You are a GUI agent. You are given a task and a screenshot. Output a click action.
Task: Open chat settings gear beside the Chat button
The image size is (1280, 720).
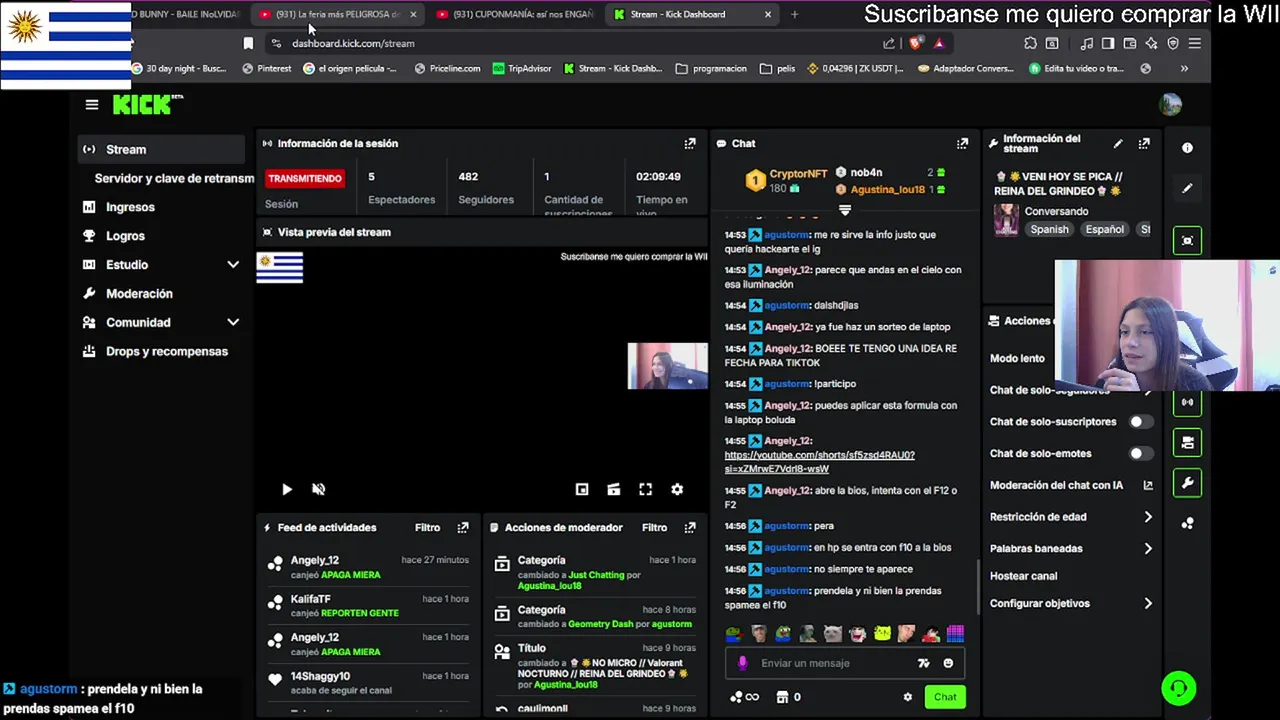(x=908, y=697)
